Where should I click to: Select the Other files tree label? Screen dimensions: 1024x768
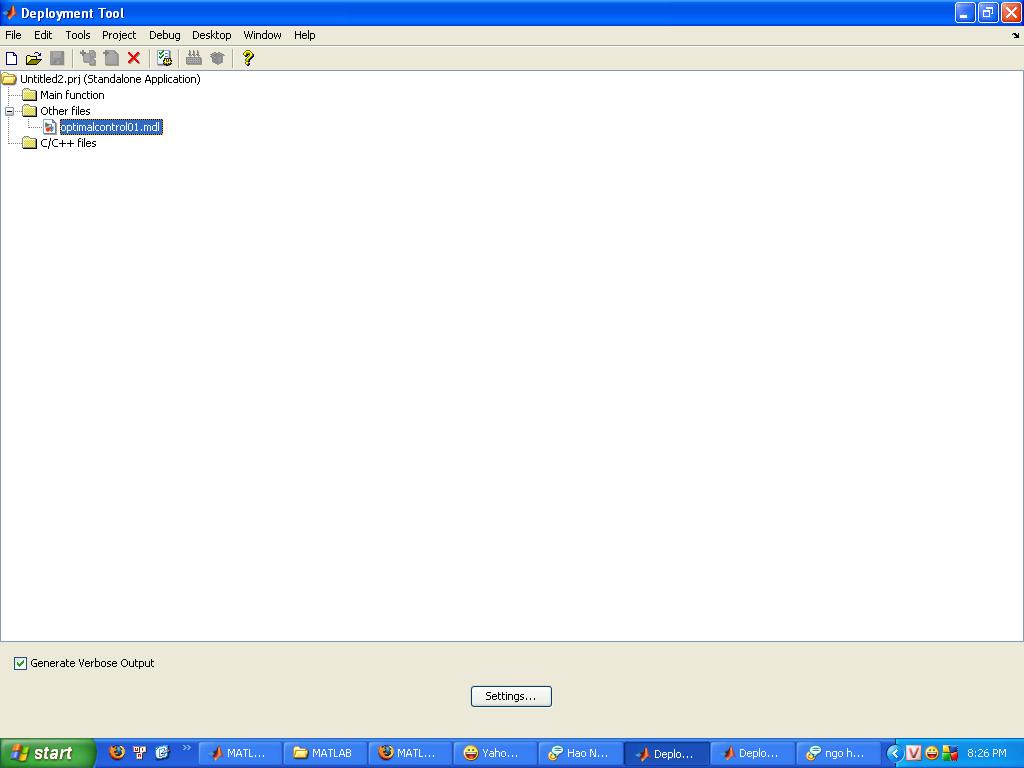[65, 111]
